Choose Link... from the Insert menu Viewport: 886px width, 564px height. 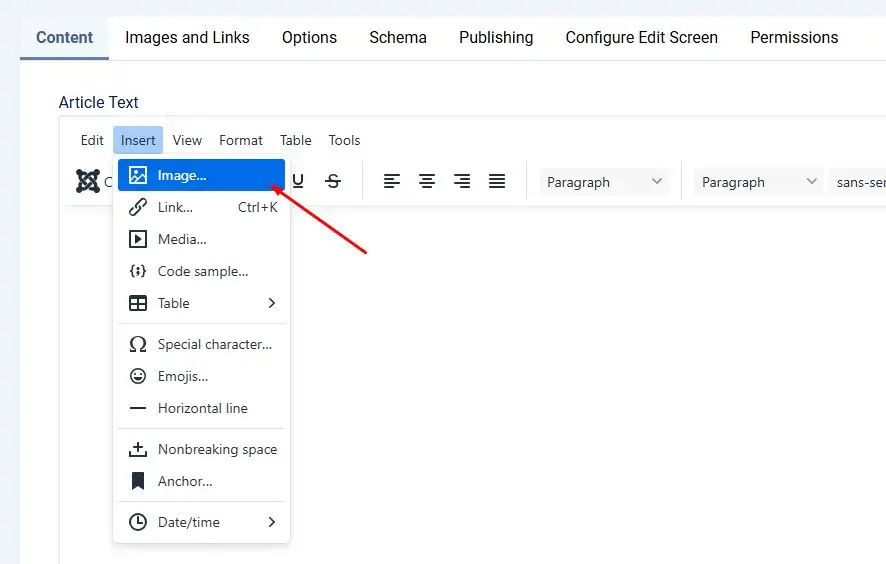(x=201, y=207)
